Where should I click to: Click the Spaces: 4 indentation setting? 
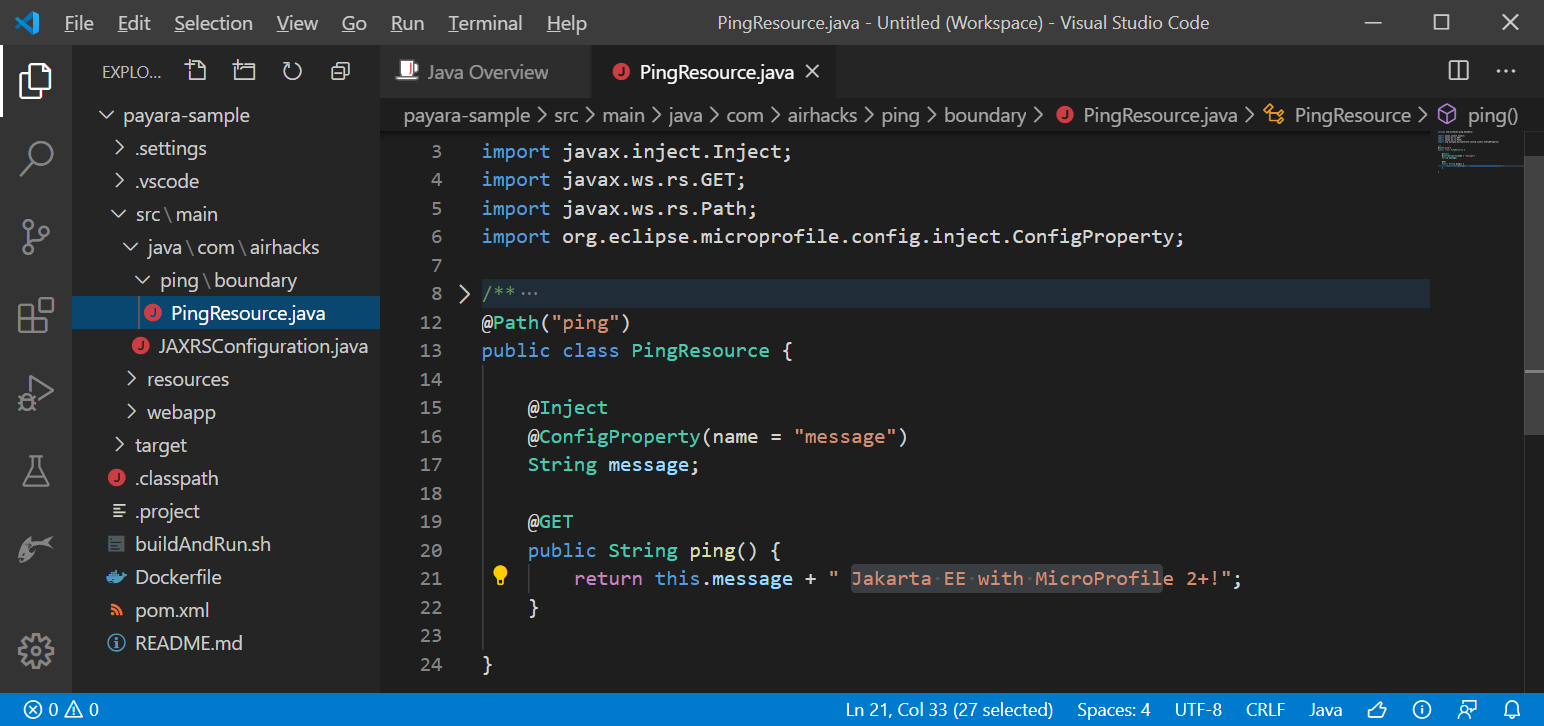pyautogui.click(x=1113, y=710)
